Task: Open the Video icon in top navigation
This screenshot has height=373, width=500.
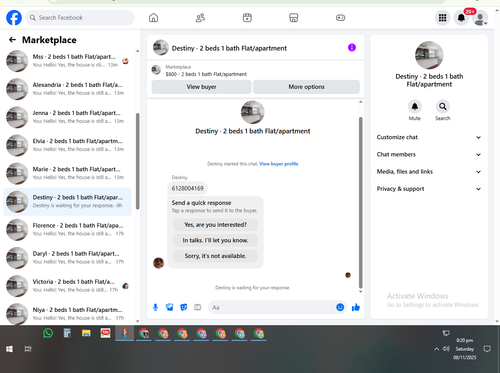Action: (x=247, y=18)
